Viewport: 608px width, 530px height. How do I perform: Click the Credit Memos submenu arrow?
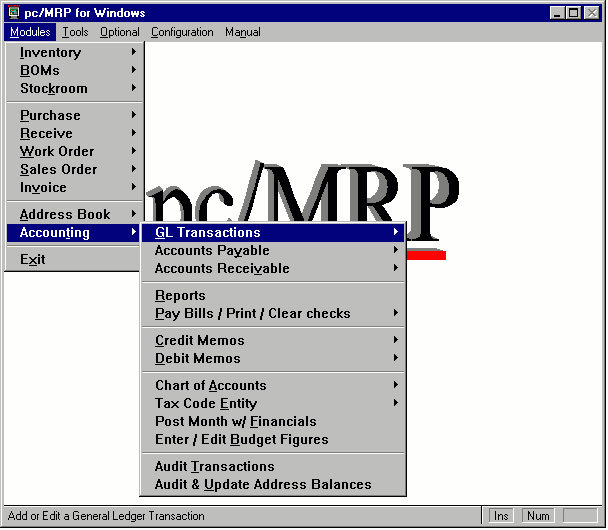coord(396,340)
